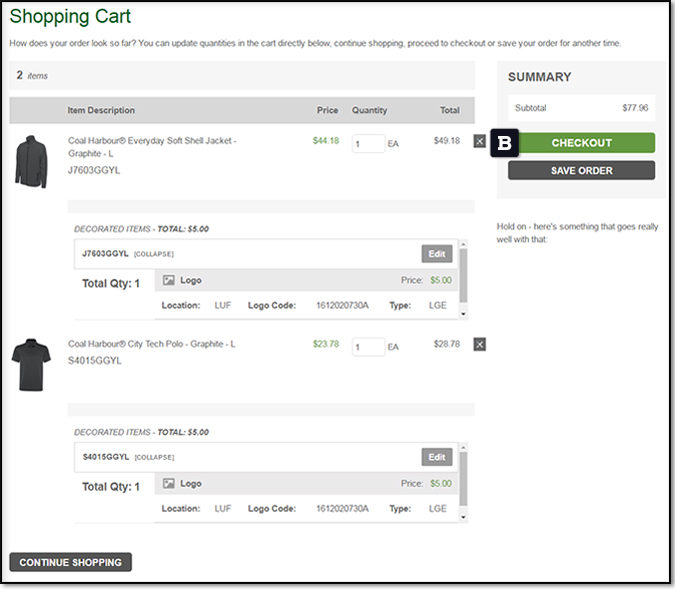Focus the quantity field for the jacket
Viewport: 675px width, 591px height.
click(x=368, y=144)
